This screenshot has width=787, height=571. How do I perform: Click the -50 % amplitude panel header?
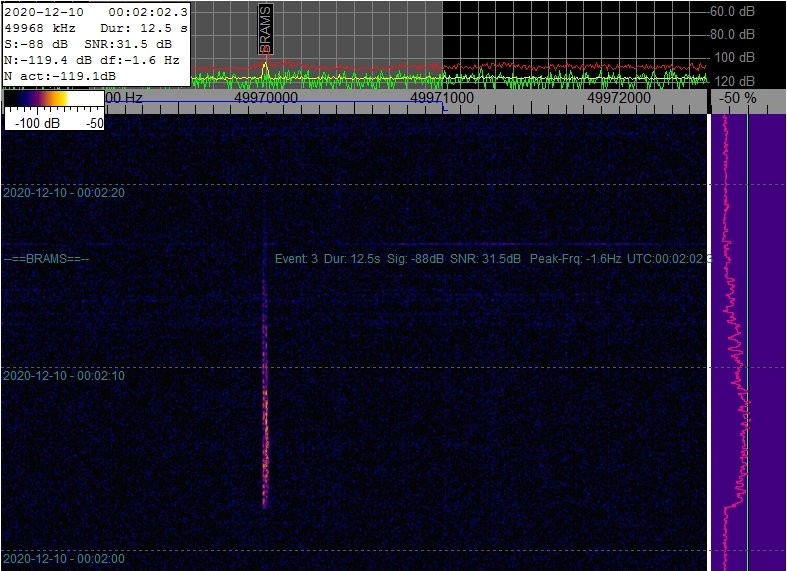(x=737, y=98)
